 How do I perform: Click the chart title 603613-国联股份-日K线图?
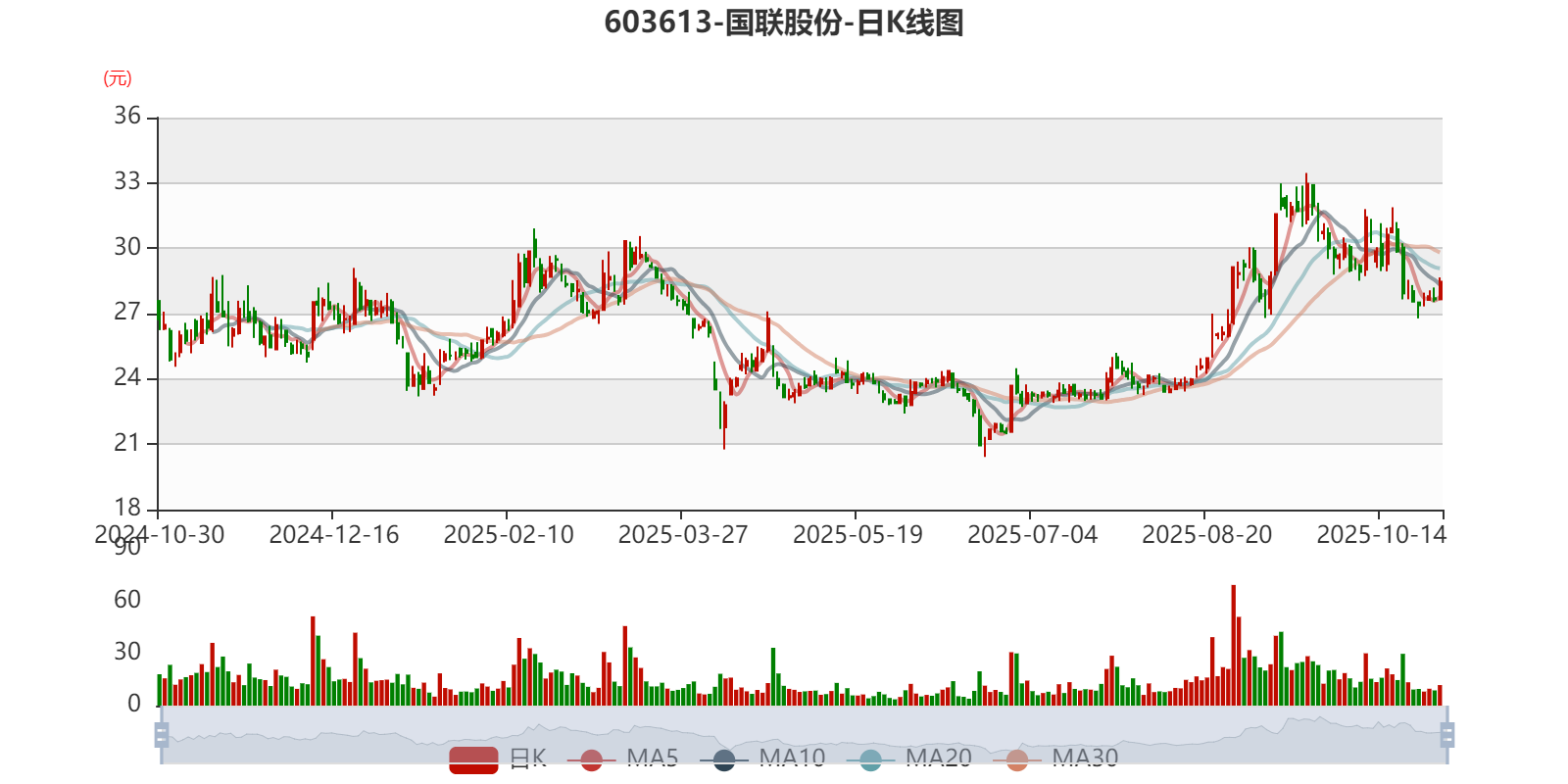pos(784,23)
